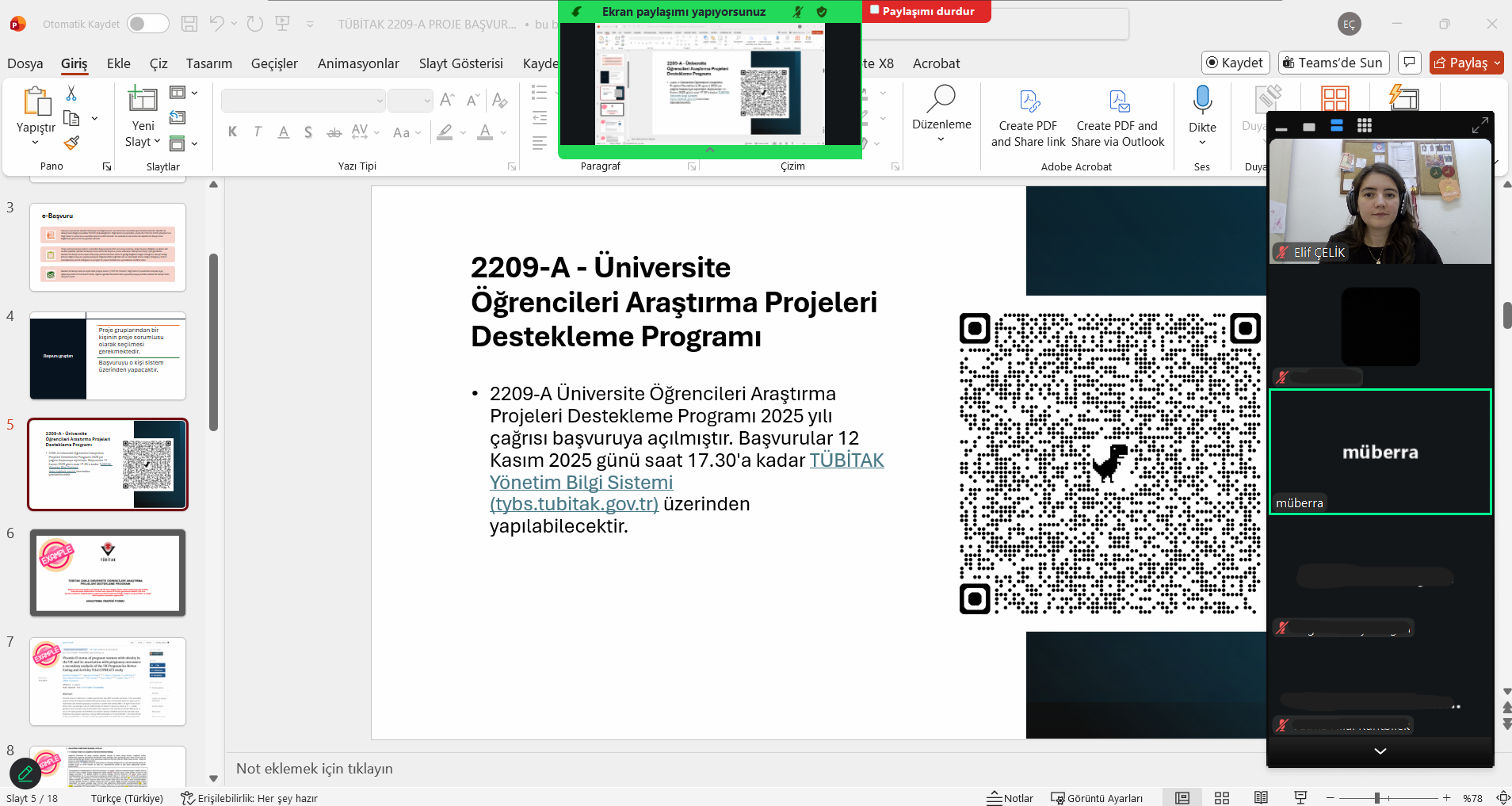Open the comments speech bubble icon
This screenshot has height=806, width=1512.
pyautogui.click(x=1409, y=63)
